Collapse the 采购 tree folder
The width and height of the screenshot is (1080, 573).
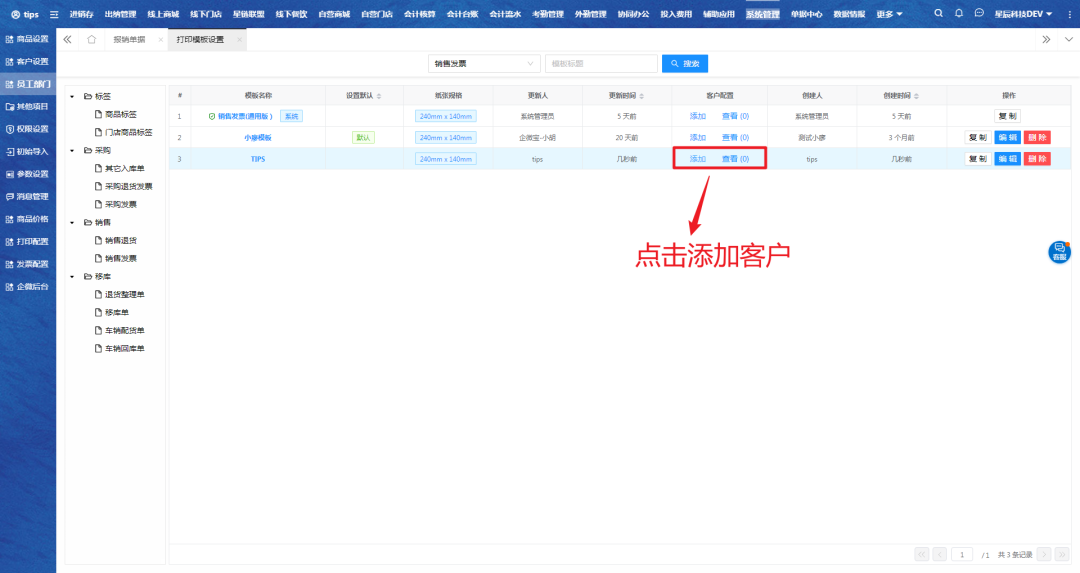click(x=72, y=150)
